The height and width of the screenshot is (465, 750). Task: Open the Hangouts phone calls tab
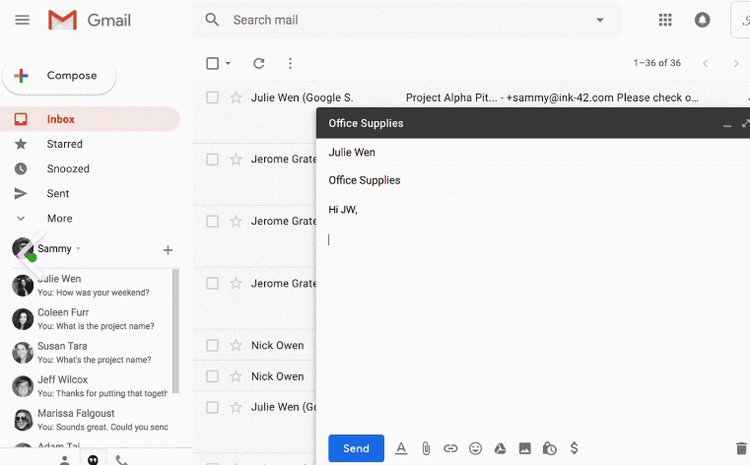(x=122, y=460)
